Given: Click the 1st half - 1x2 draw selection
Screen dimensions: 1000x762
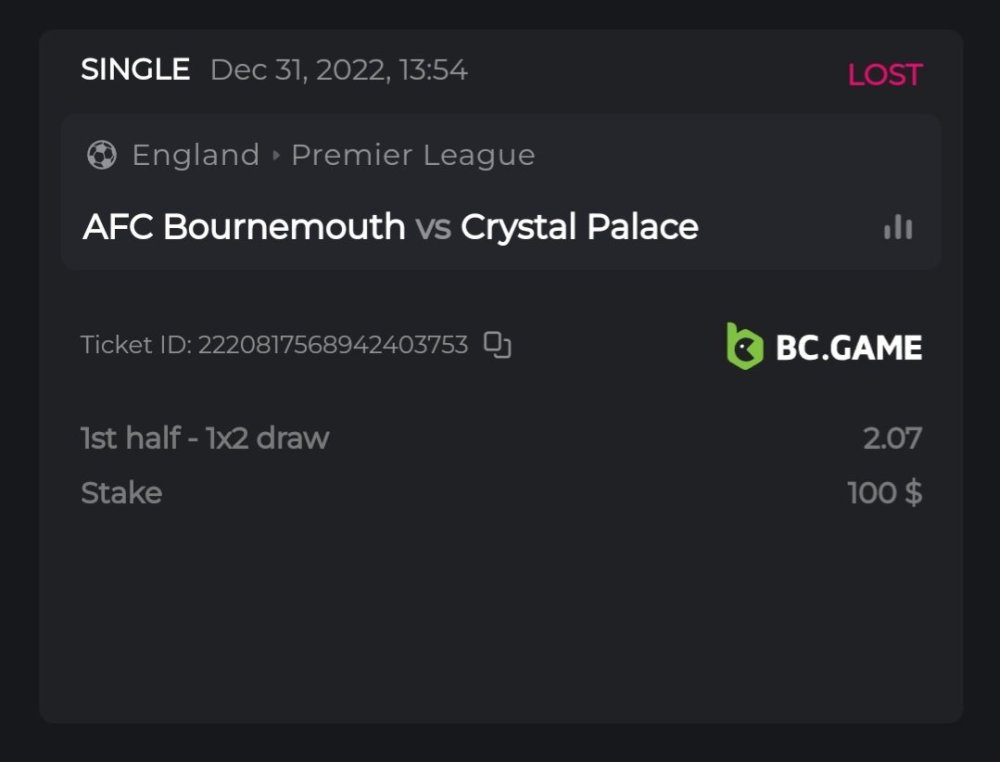Looking at the screenshot, I should 205,438.
